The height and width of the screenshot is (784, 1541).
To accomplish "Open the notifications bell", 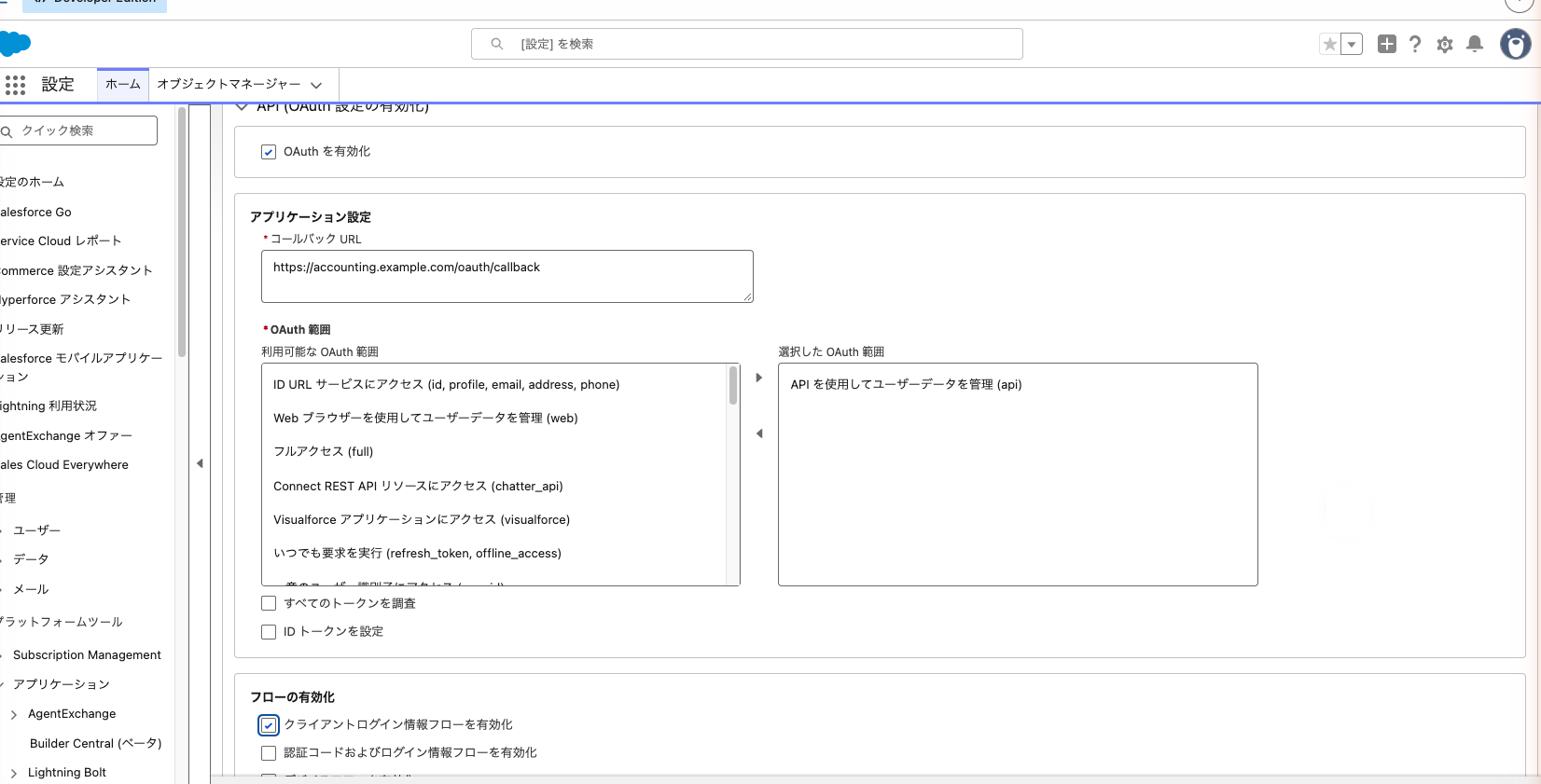I will (x=1475, y=44).
